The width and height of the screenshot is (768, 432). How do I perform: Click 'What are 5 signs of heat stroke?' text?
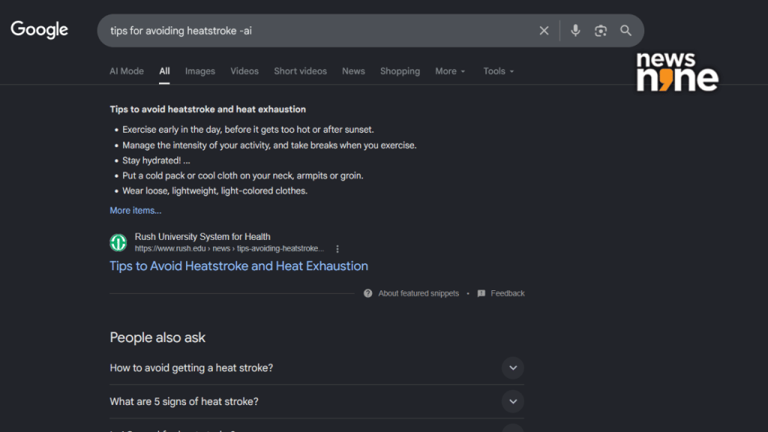coord(184,402)
